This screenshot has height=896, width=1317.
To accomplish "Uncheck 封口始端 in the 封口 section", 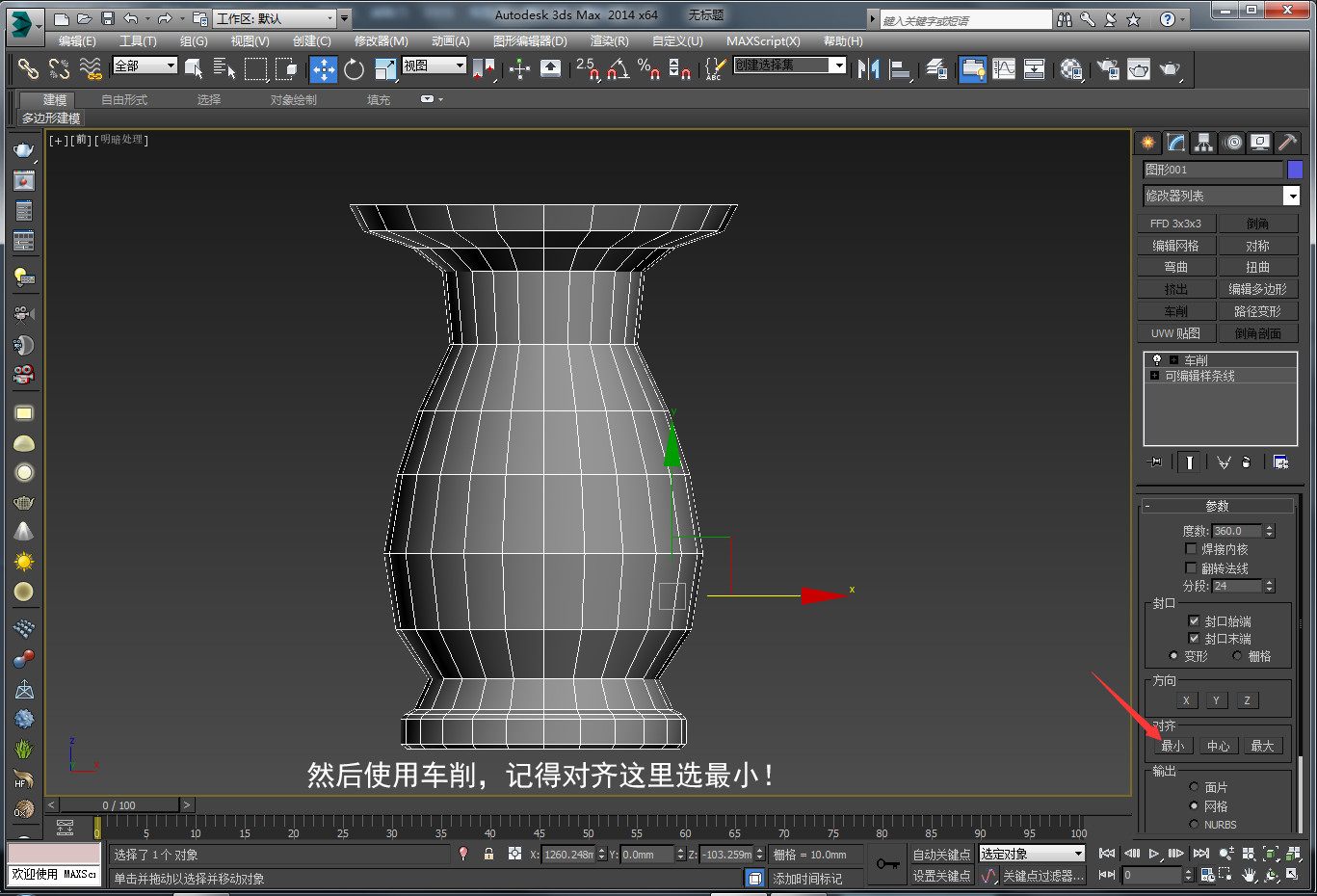I will pos(1195,620).
